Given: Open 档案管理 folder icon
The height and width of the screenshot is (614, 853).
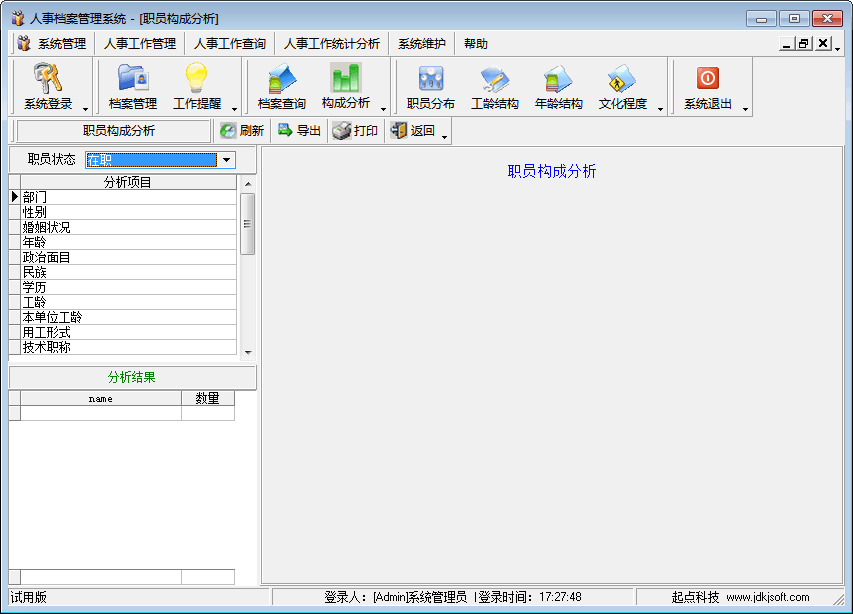Looking at the screenshot, I should tap(132, 78).
